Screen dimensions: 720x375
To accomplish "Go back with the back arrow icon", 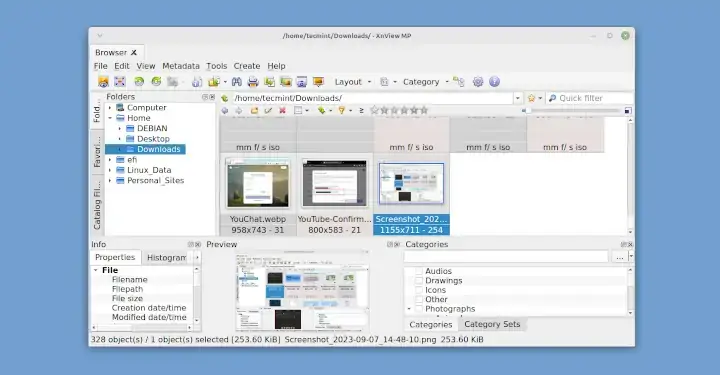I will (225, 110).
